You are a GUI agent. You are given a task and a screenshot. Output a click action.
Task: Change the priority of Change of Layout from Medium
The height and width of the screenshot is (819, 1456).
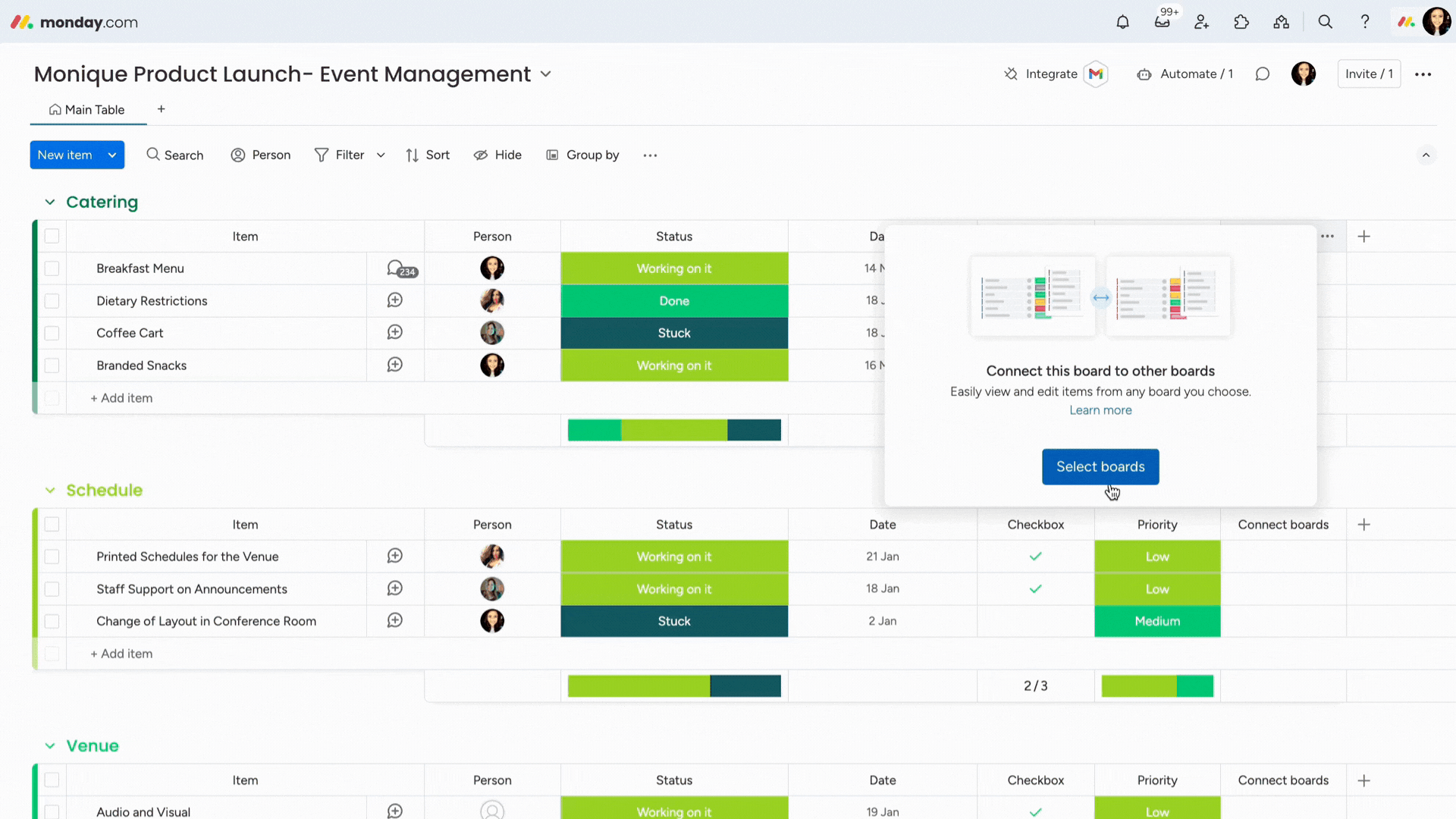pos(1157,621)
